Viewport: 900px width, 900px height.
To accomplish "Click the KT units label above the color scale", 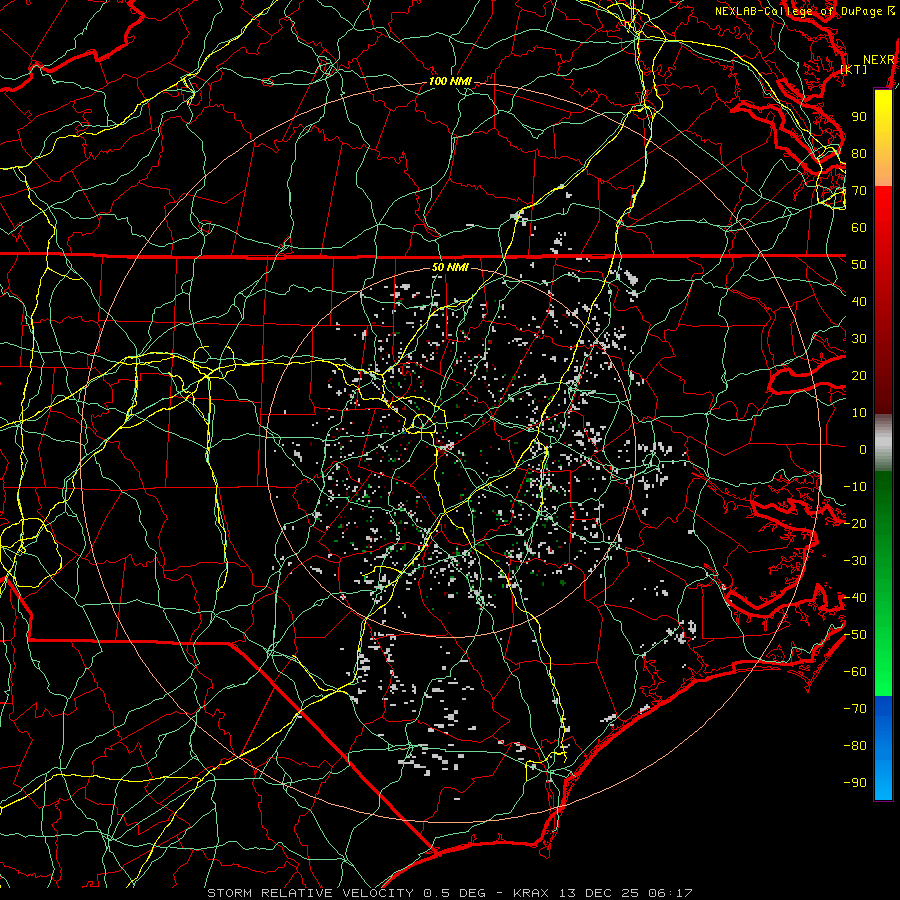I will tap(854, 69).
